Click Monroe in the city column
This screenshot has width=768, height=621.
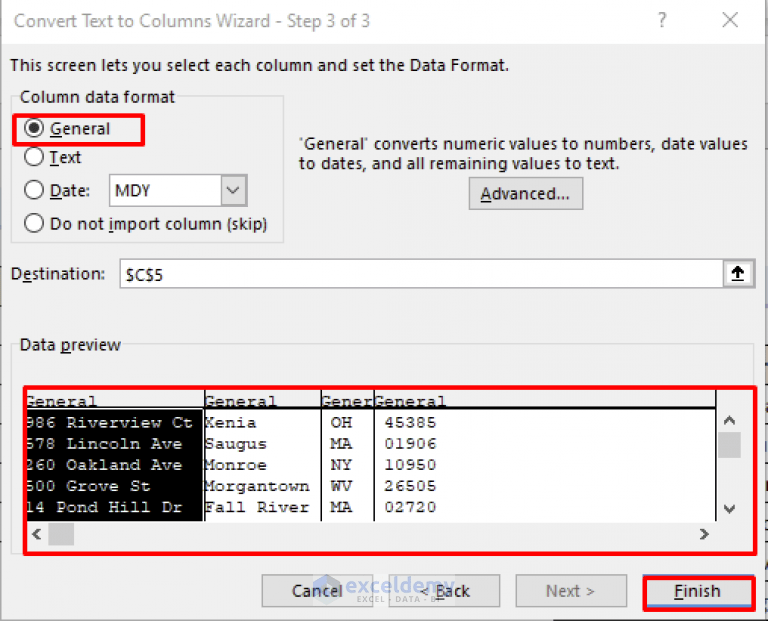point(236,464)
